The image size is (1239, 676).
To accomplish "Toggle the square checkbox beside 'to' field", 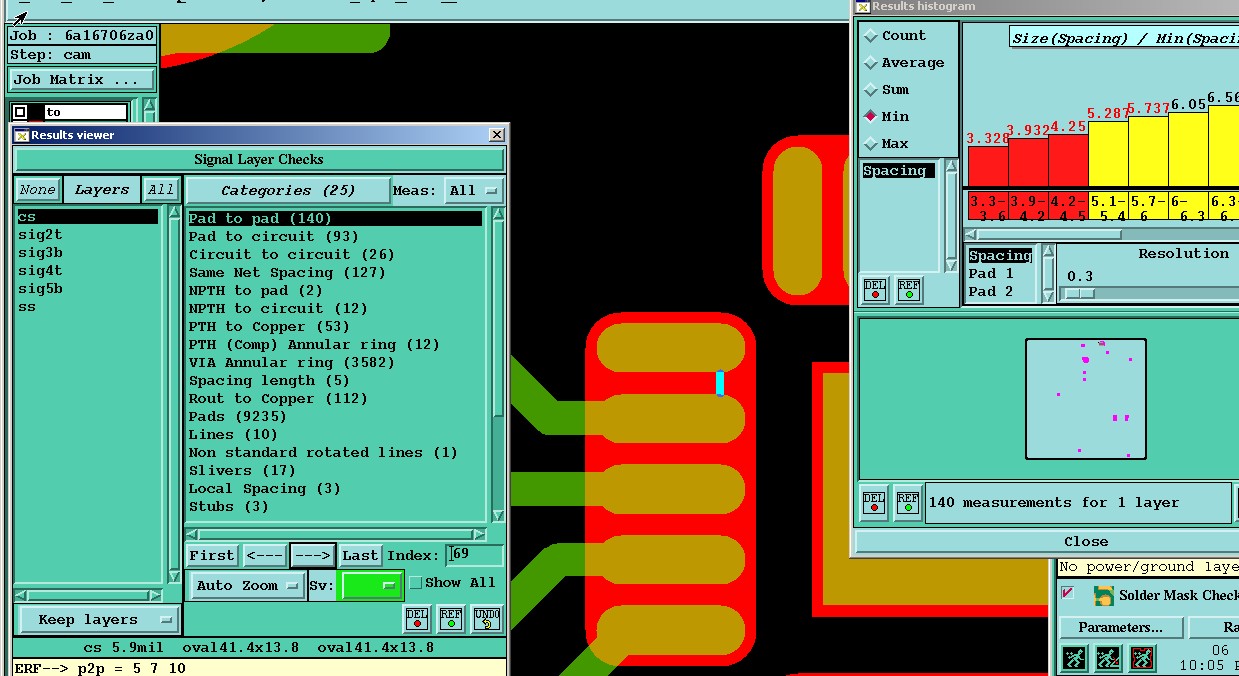I will pos(20,112).
